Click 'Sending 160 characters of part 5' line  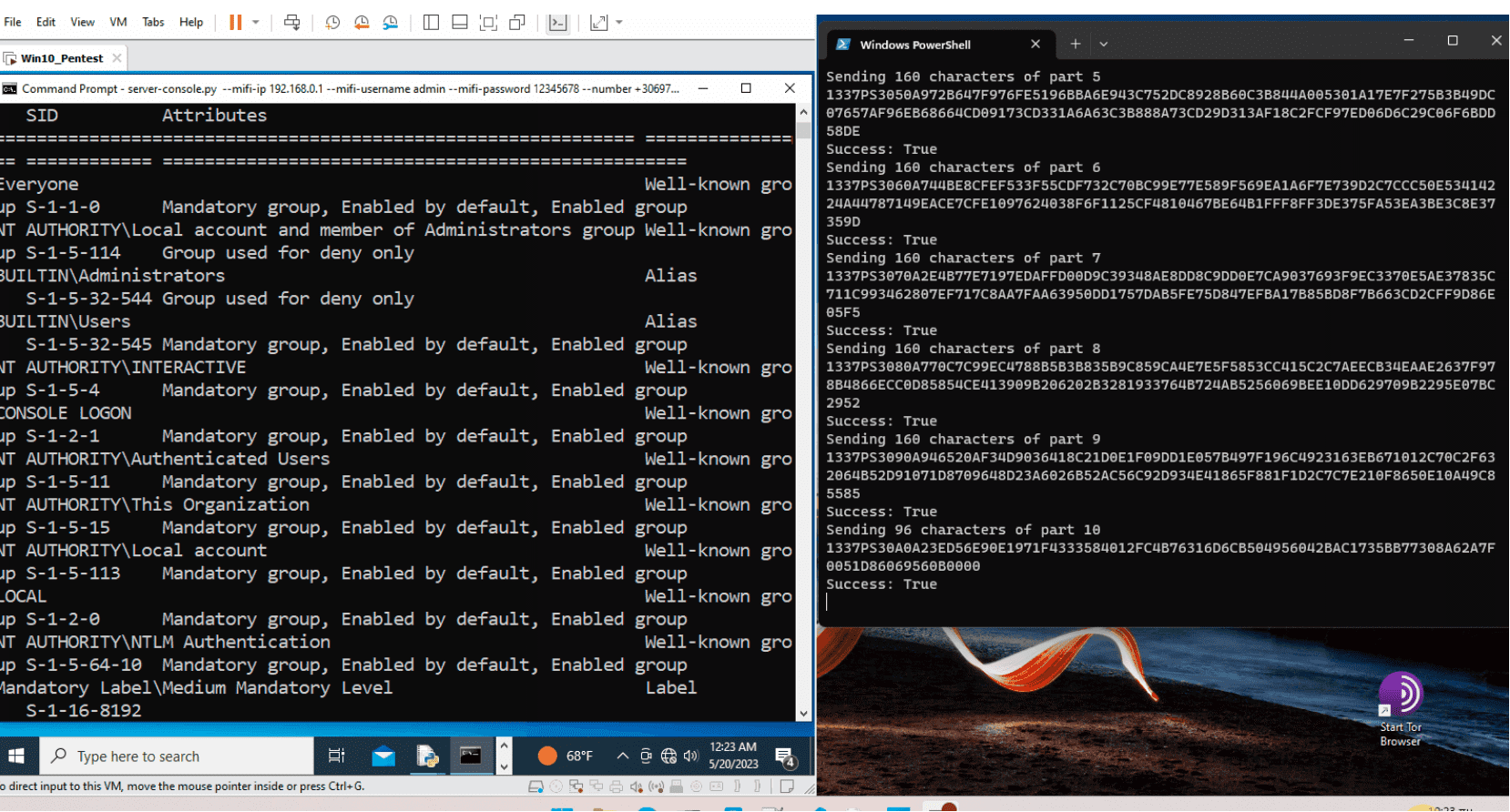click(963, 76)
